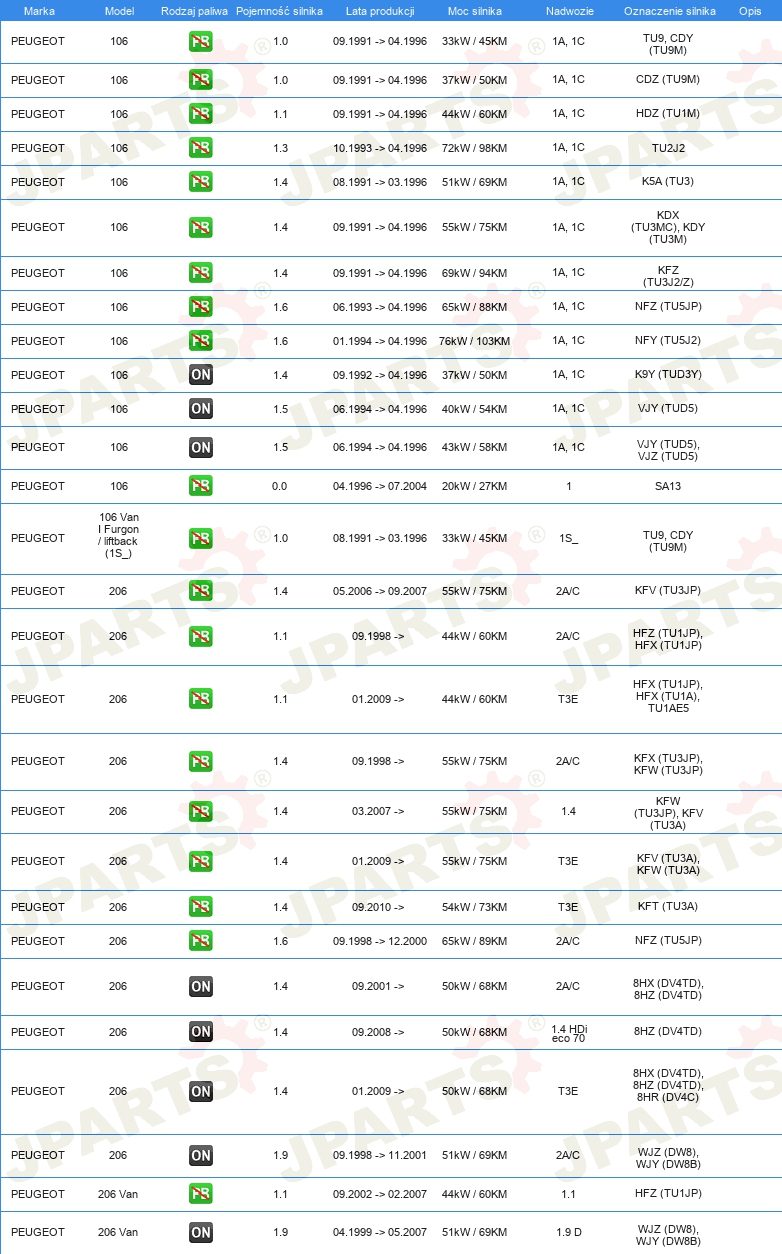782x1254 pixels.
Task: Click the PB fuel icon in the 05.2006 -> 09.2007 row
Action: (x=201, y=591)
